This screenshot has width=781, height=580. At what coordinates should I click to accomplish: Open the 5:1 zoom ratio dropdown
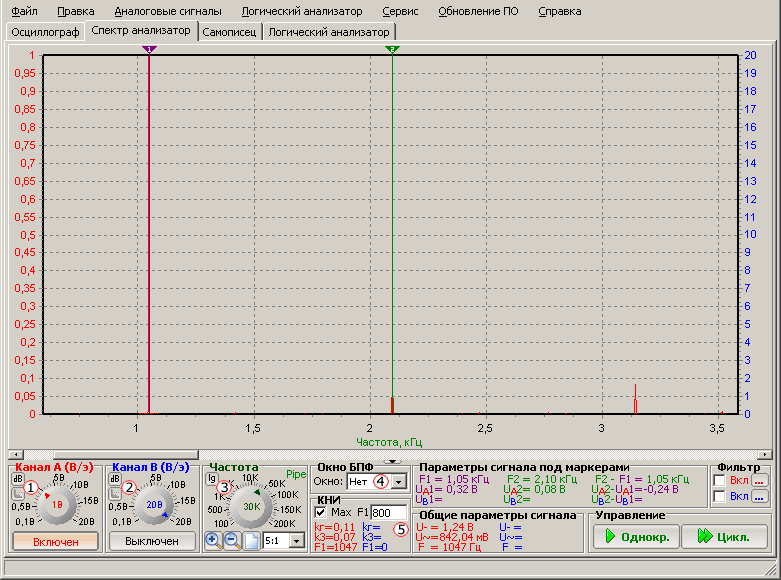point(297,540)
